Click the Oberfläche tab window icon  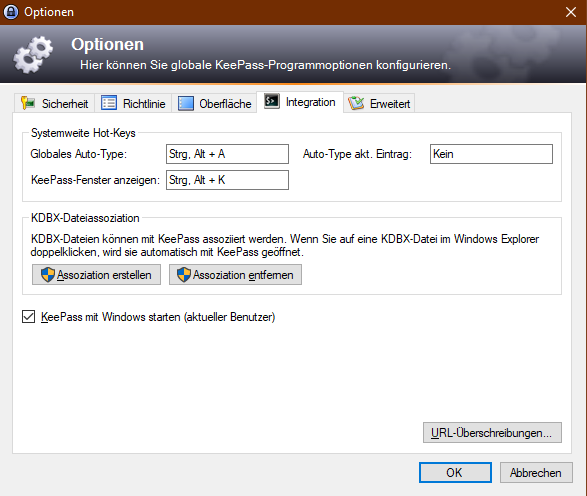coord(186,103)
